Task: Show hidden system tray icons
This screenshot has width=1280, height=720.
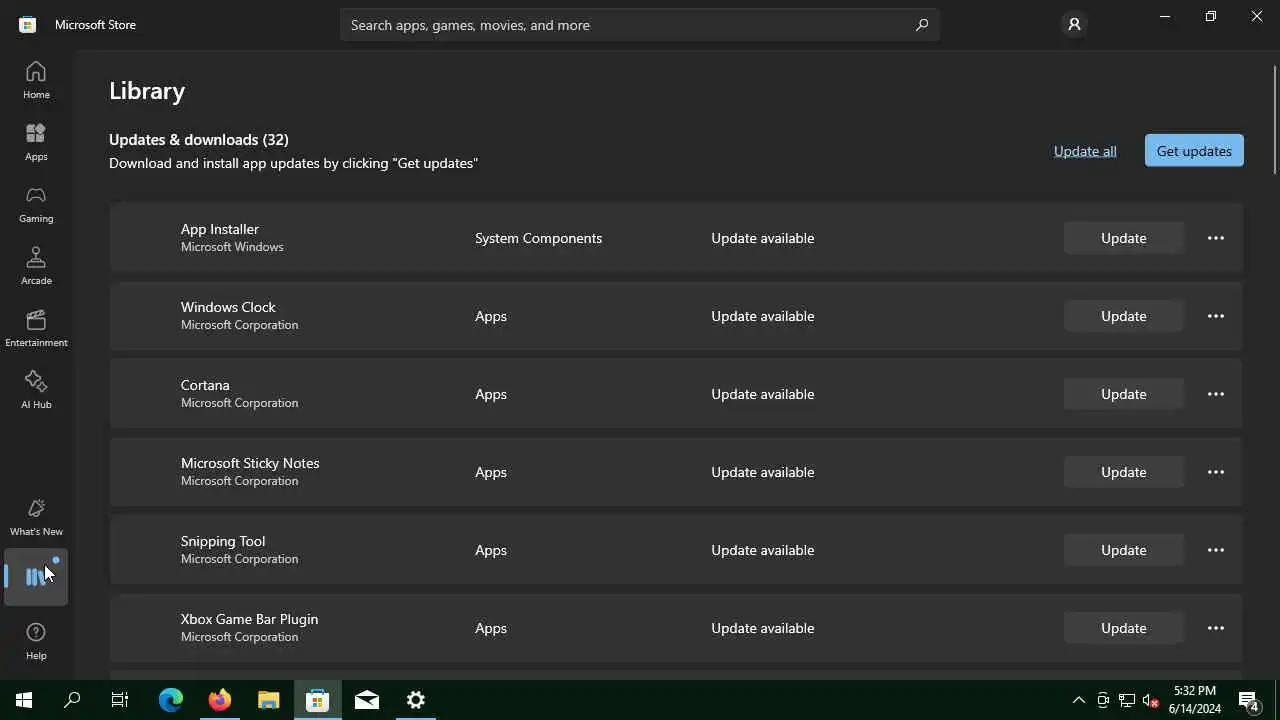Action: pyautogui.click(x=1078, y=700)
